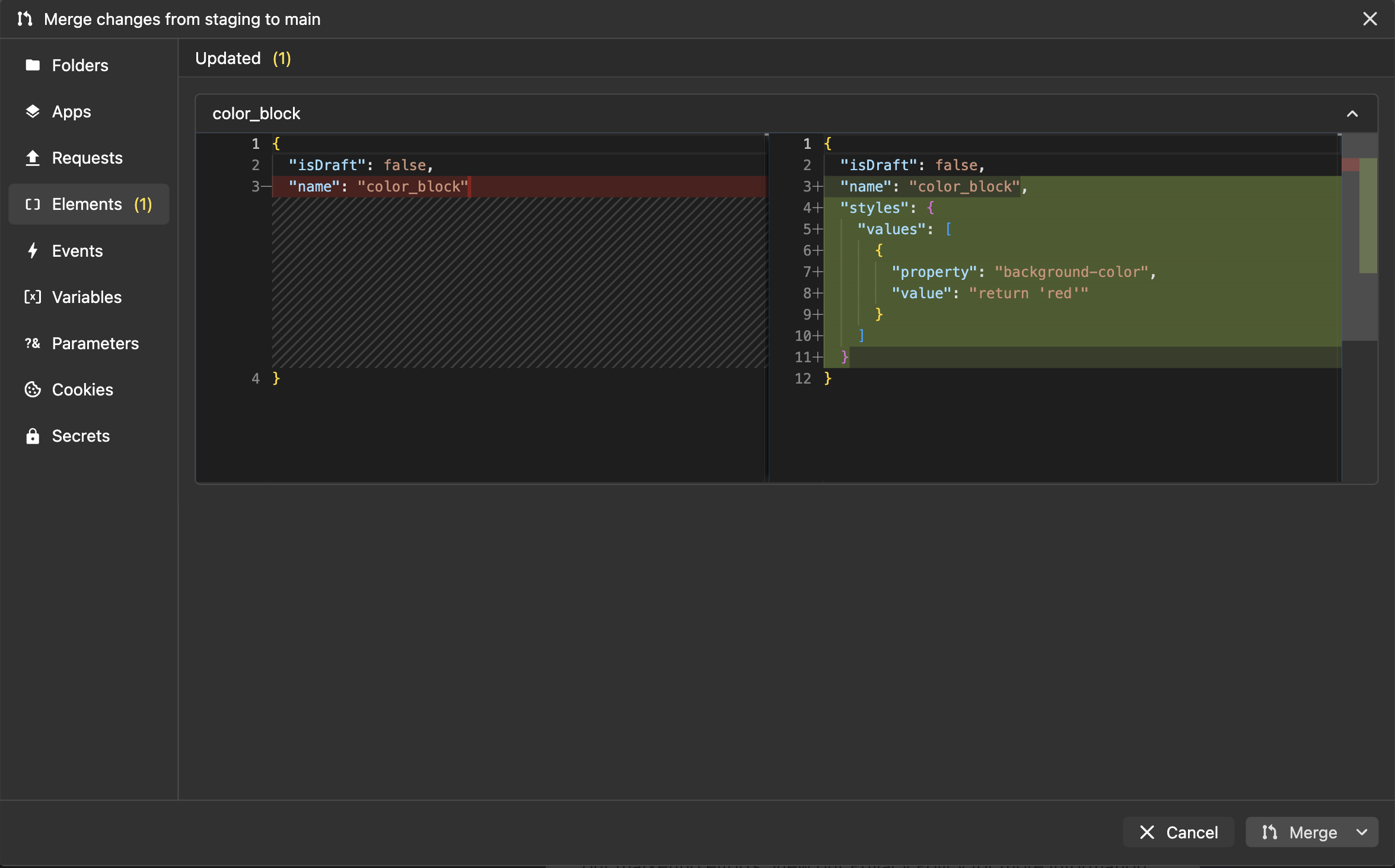Image resolution: width=1395 pixels, height=868 pixels.
Task: Click the "styles": { line in right pane
Action: (887, 208)
